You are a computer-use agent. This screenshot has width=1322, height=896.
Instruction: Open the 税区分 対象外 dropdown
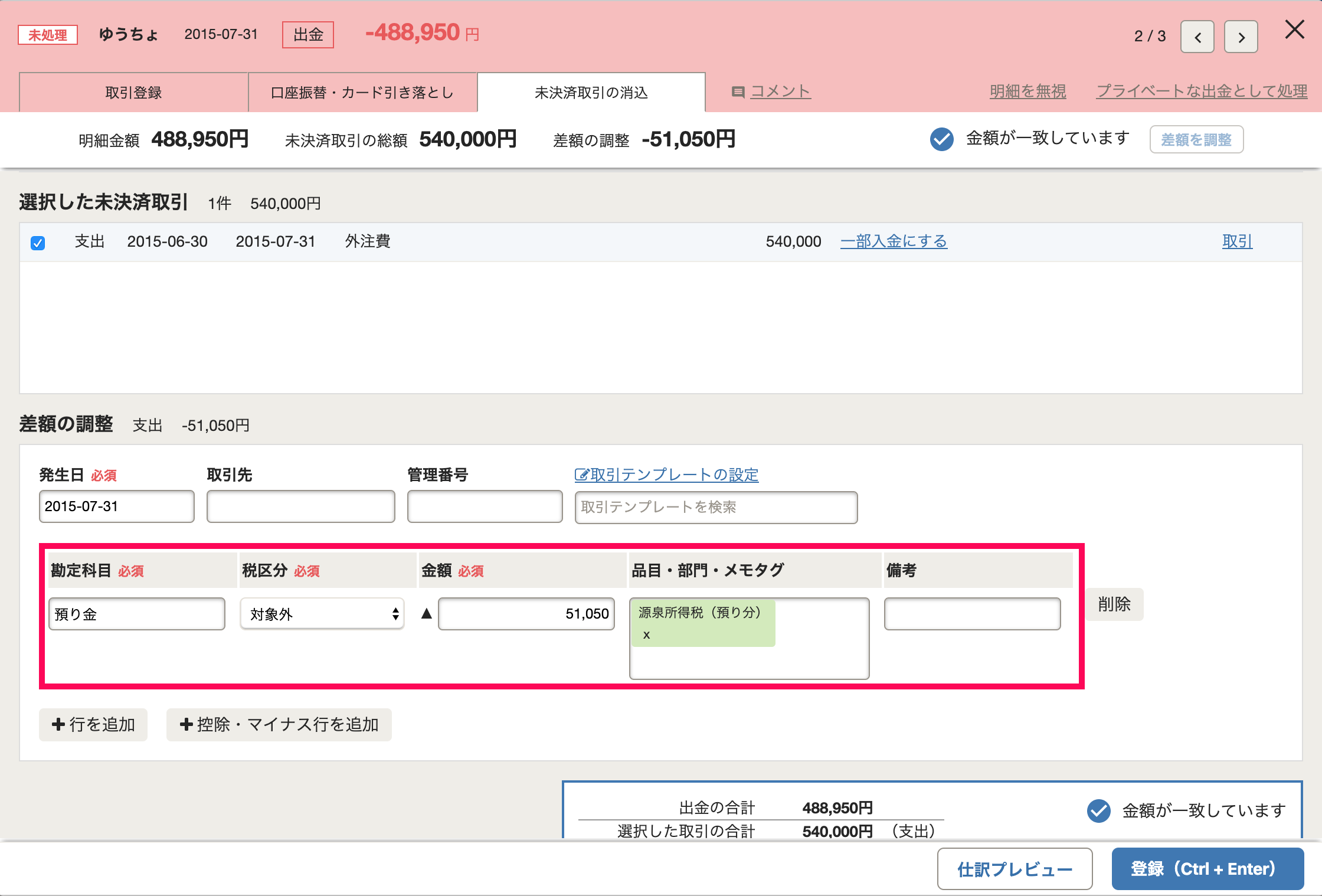[x=322, y=614]
